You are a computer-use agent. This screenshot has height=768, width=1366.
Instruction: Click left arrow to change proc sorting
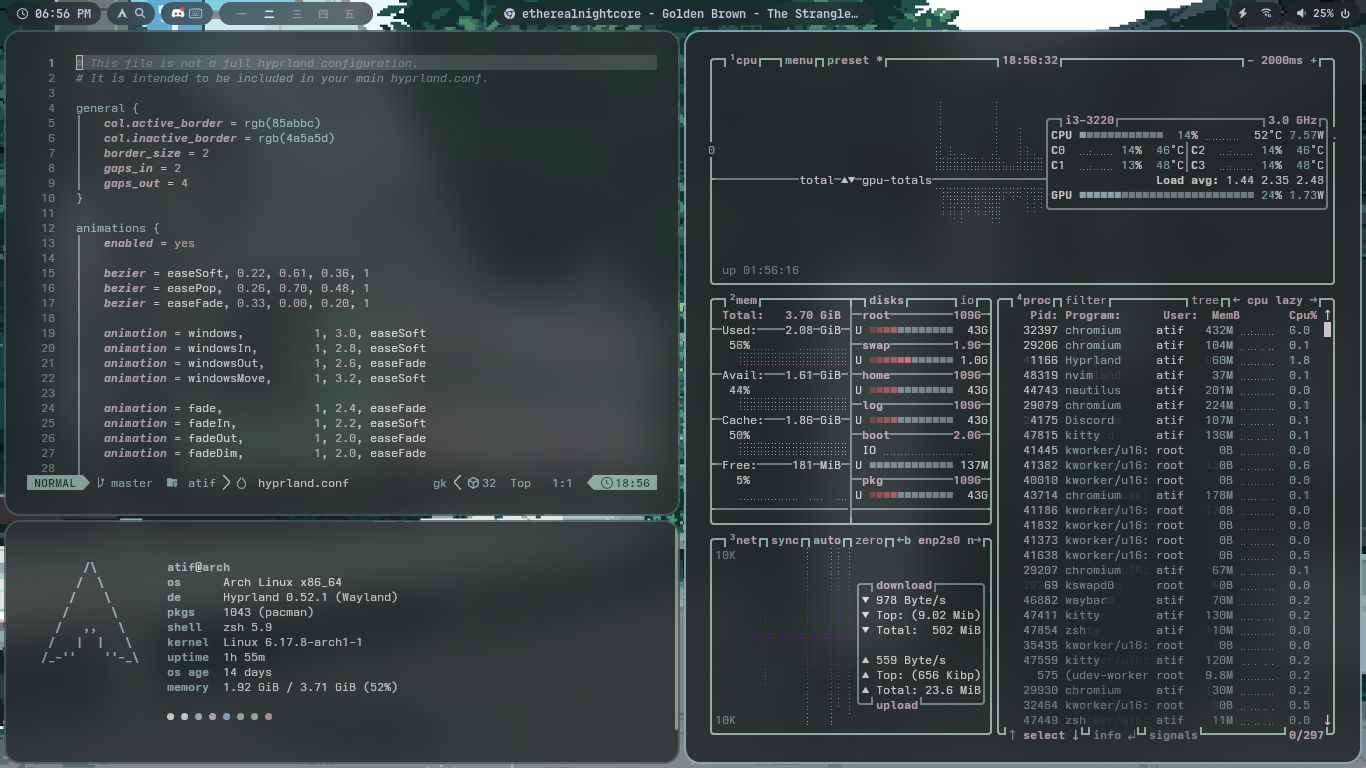pyautogui.click(x=1237, y=300)
